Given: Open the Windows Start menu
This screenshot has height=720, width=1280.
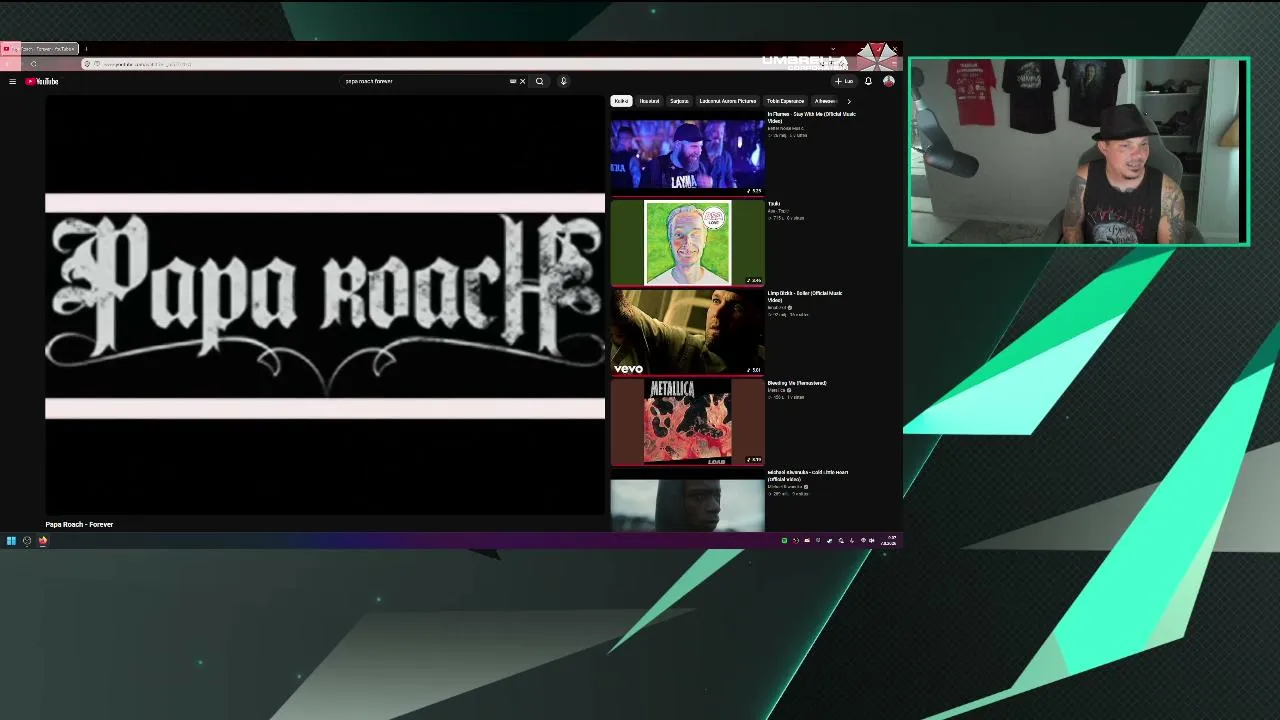Looking at the screenshot, I should [x=11, y=541].
